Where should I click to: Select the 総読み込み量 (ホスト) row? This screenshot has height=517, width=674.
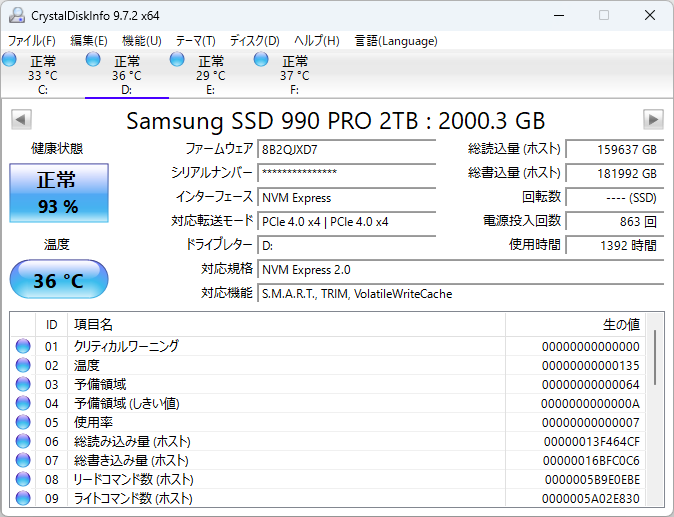[x=328, y=441]
